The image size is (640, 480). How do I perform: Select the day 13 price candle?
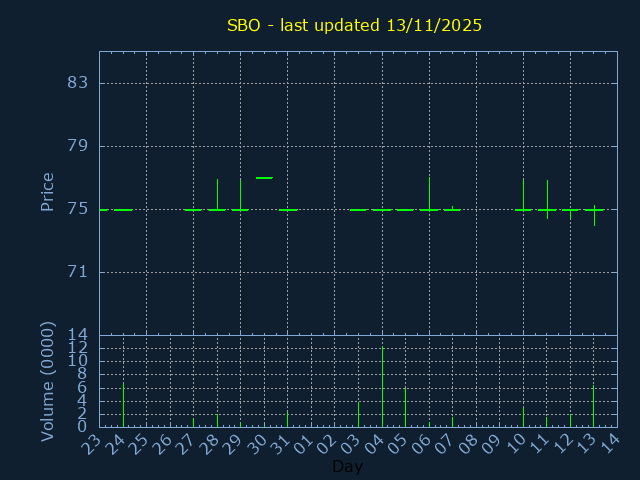[x=594, y=211]
